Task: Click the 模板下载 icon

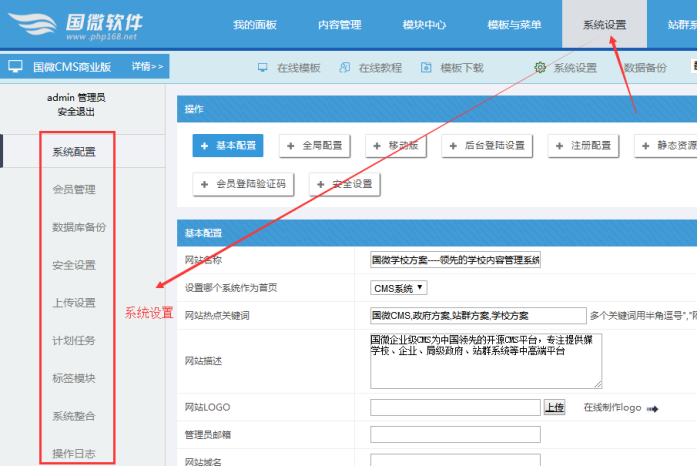Action: (x=426, y=68)
